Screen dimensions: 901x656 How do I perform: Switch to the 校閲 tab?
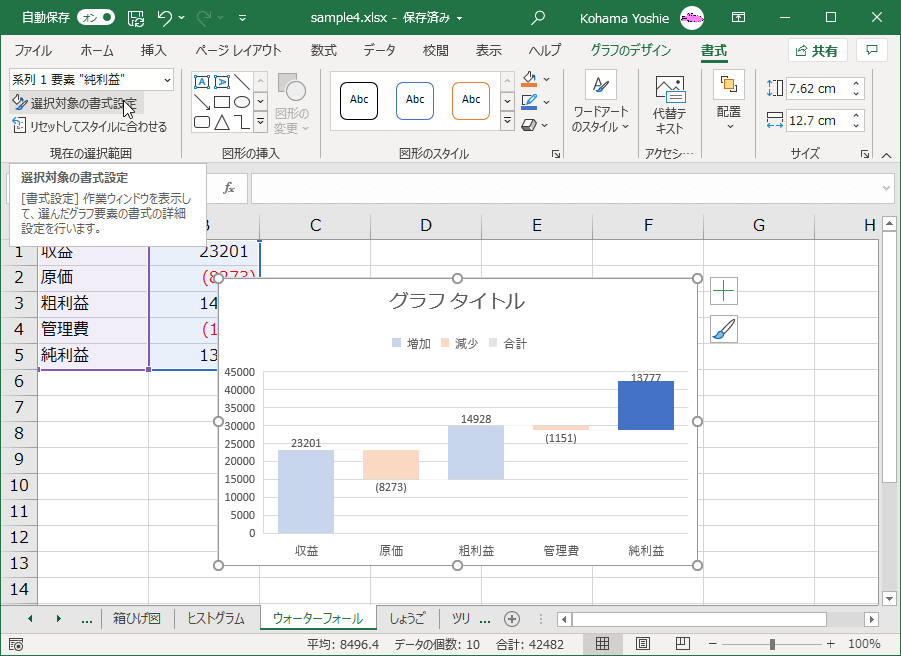click(436, 51)
